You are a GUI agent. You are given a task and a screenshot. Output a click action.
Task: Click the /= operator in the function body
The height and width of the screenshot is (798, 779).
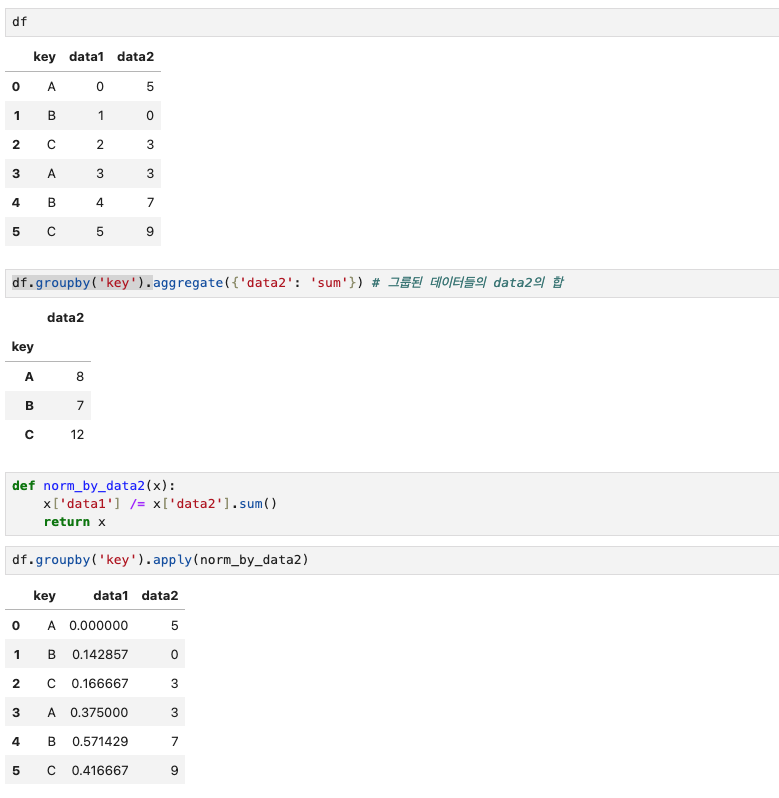(137, 504)
